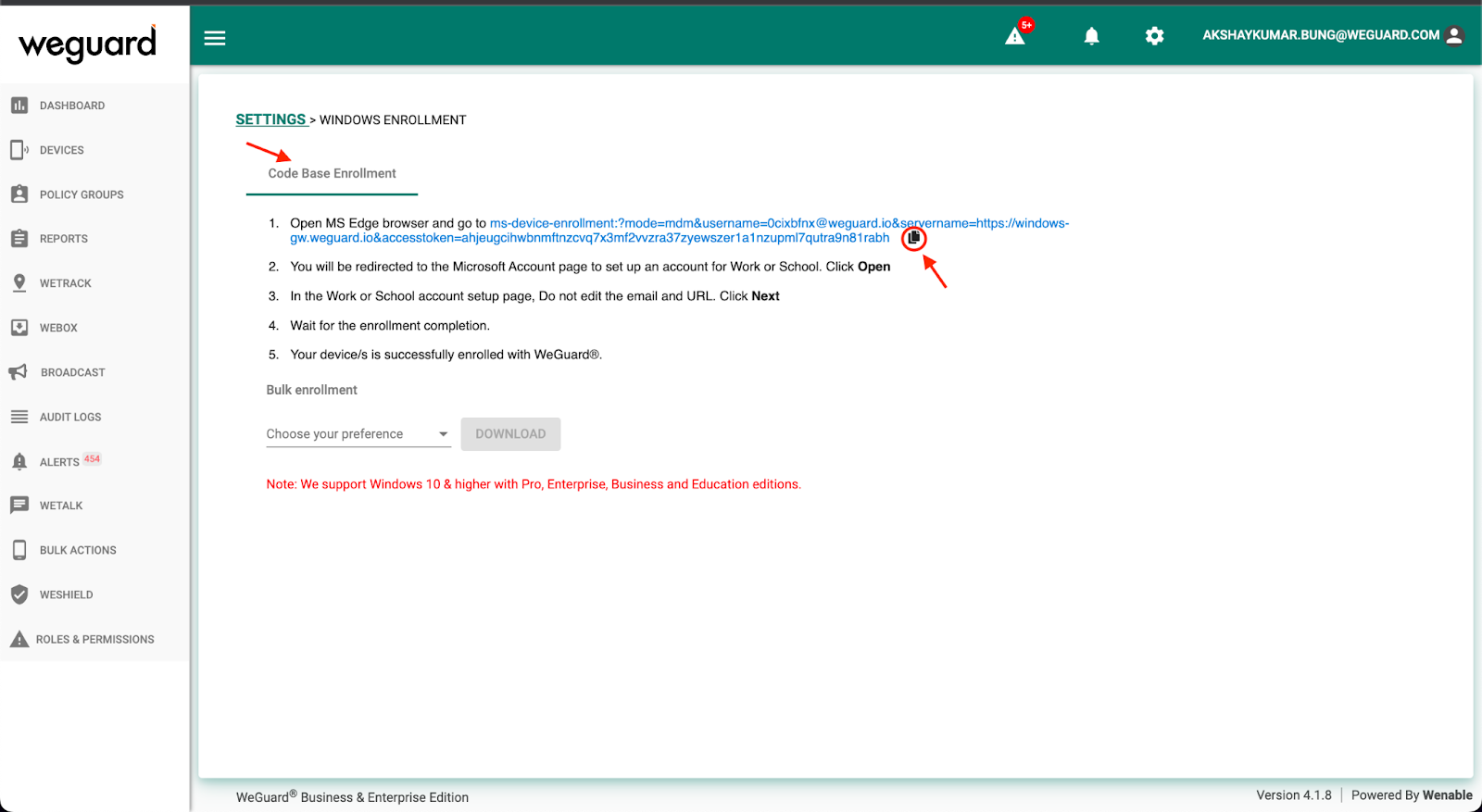Viewport: 1482px width, 812px height.
Task: Click the Bulk enrollment heading text
Action: (x=311, y=390)
